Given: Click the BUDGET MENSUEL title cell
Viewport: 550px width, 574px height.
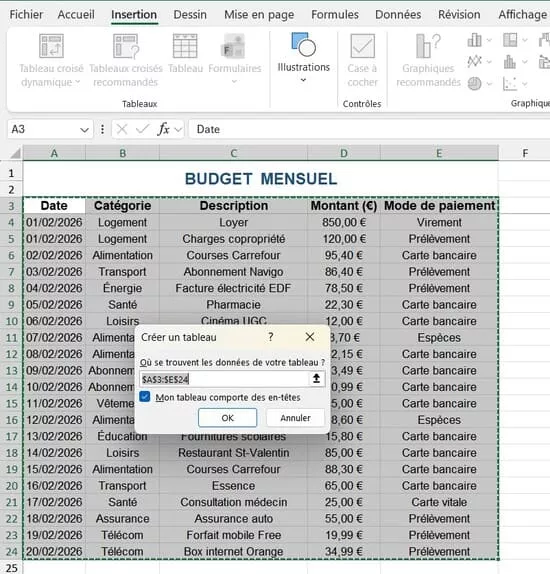Looking at the screenshot, I should tap(261, 179).
